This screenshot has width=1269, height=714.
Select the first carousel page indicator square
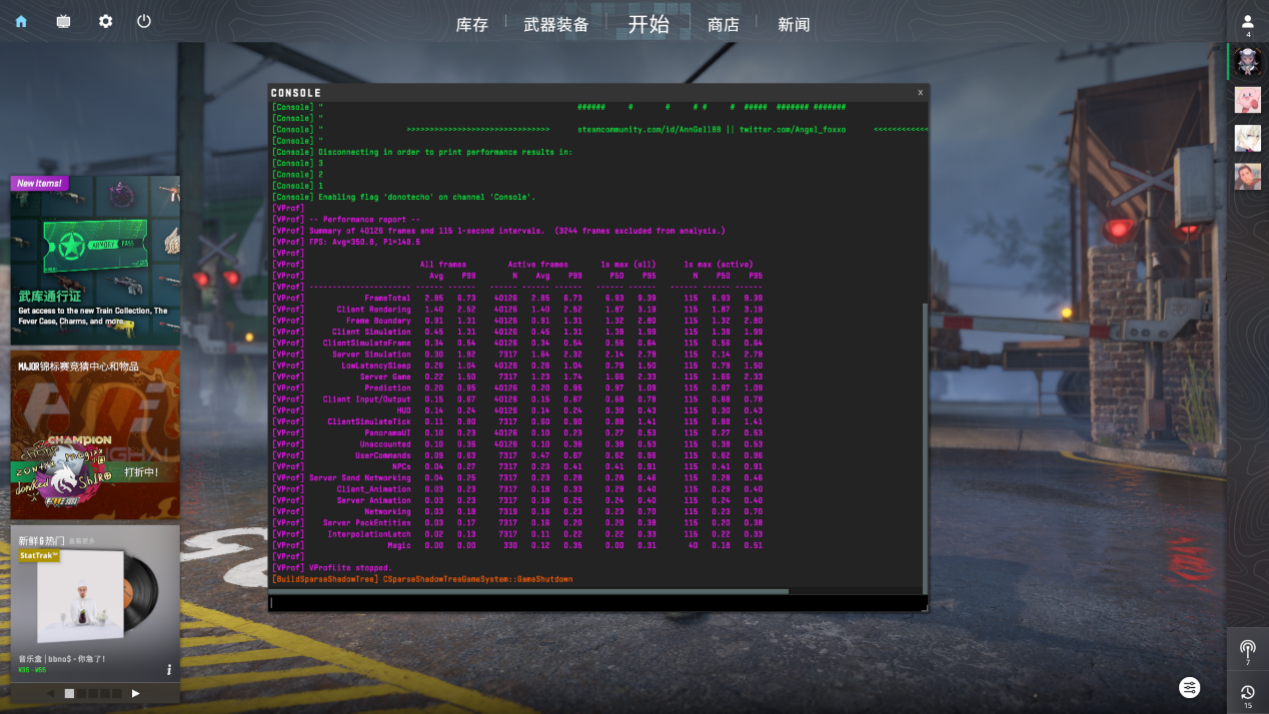(x=69, y=693)
